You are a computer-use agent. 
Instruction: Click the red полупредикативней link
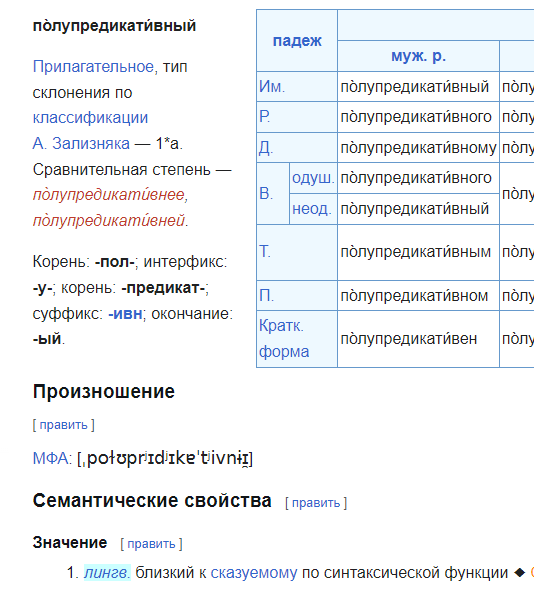tap(109, 220)
